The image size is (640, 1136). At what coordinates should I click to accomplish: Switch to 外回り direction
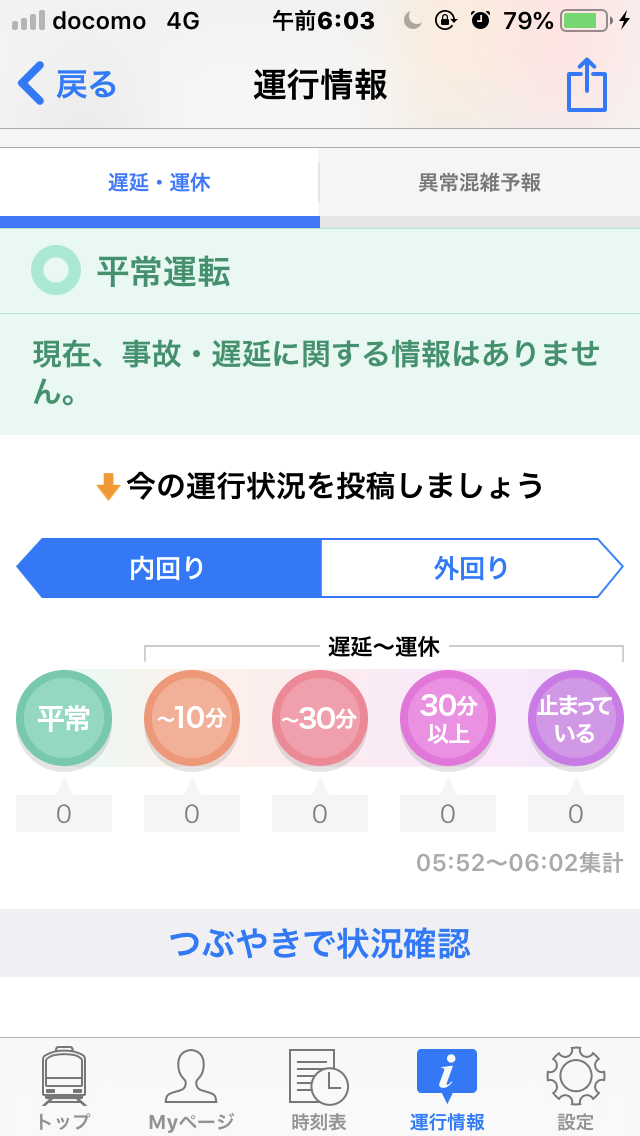coord(471,568)
